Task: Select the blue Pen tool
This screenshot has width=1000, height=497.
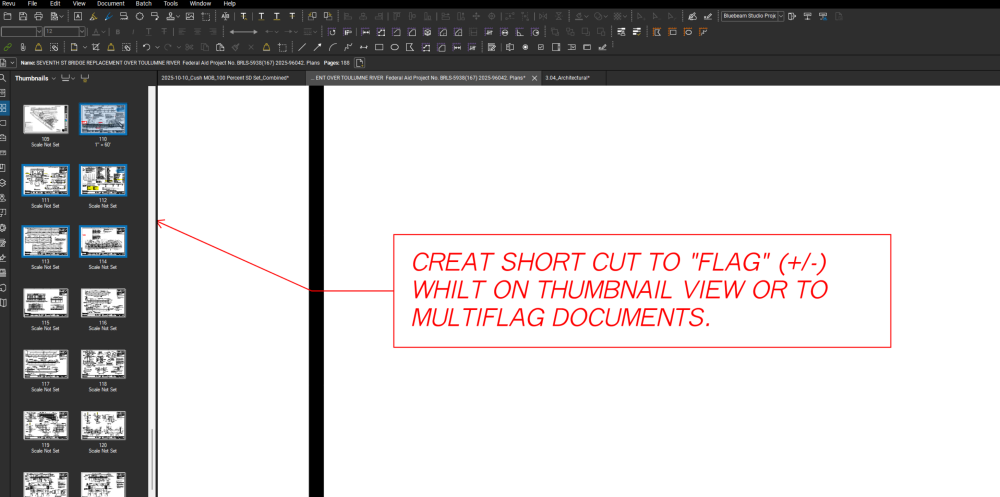Action: click(x=108, y=16)
